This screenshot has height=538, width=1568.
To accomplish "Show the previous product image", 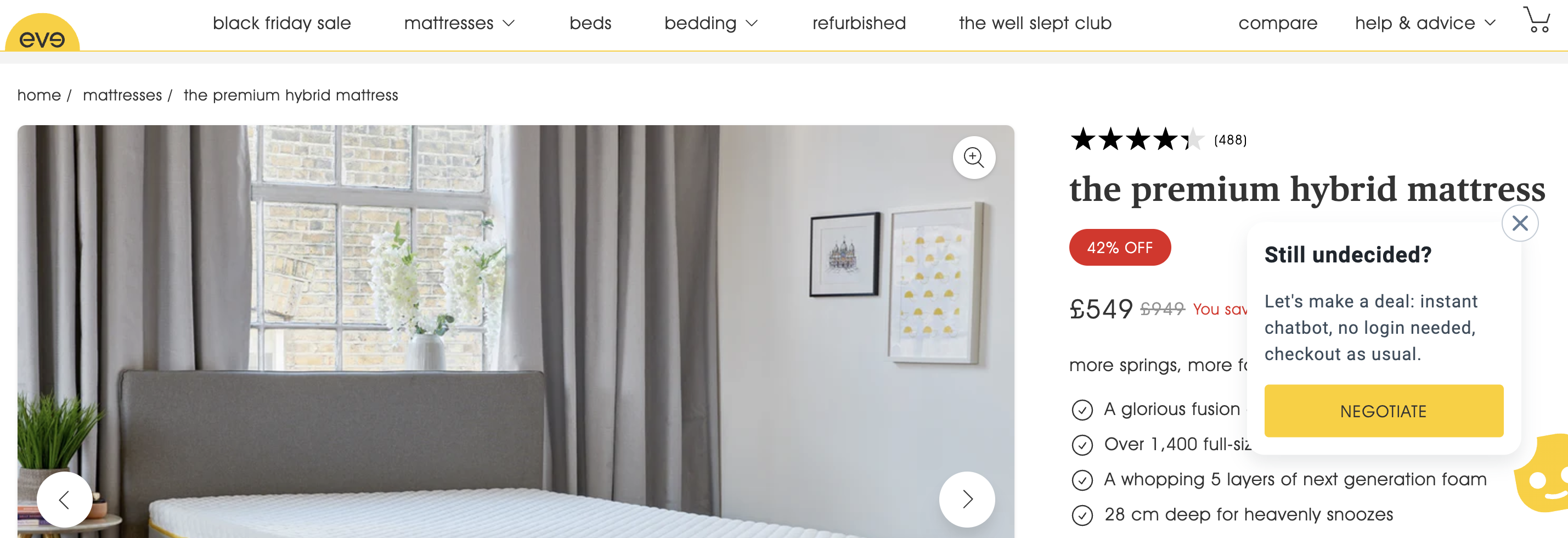I will pyautogui.click(x=65, y=499).
